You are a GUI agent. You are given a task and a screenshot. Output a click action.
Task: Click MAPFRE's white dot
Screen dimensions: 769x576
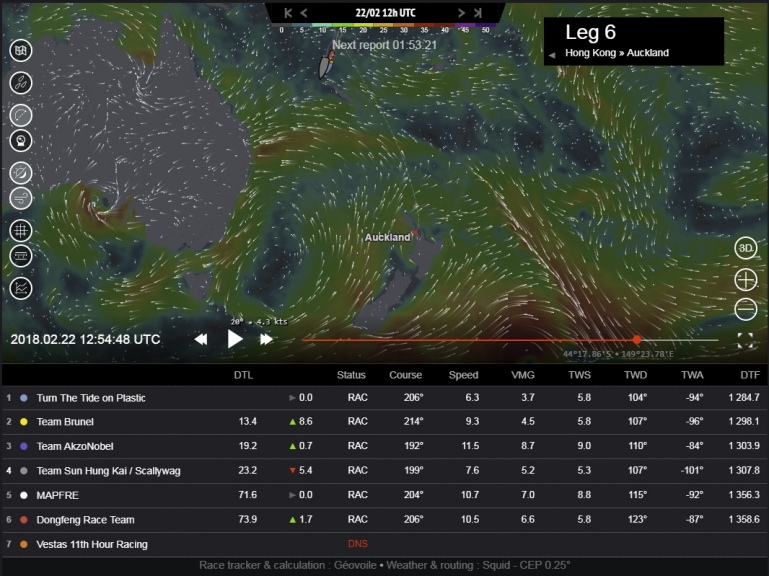[24, 496]
